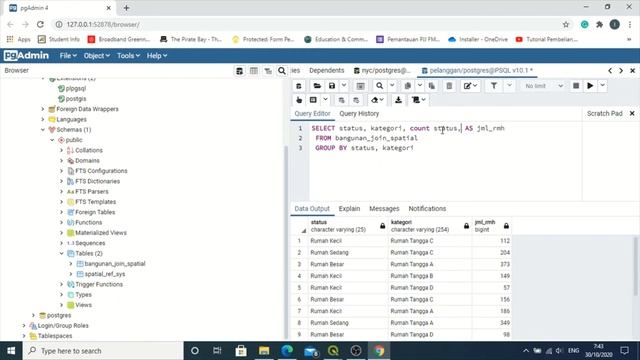Image resolution: width=640 pixels, height=360 pixels.
Task: Click the Query Tool icon in Browser panel
Action: coord(240,71)
